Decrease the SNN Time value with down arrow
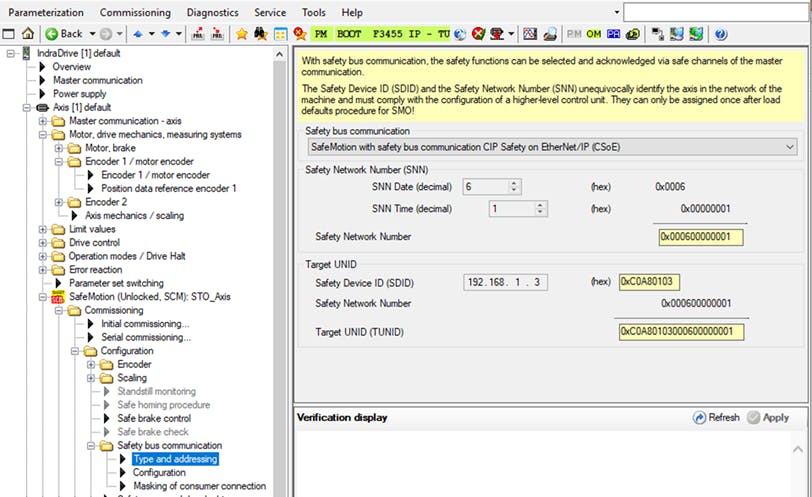The width and height of the screenshot is (812, 497). pyautogui.click(x=540, y=212)
